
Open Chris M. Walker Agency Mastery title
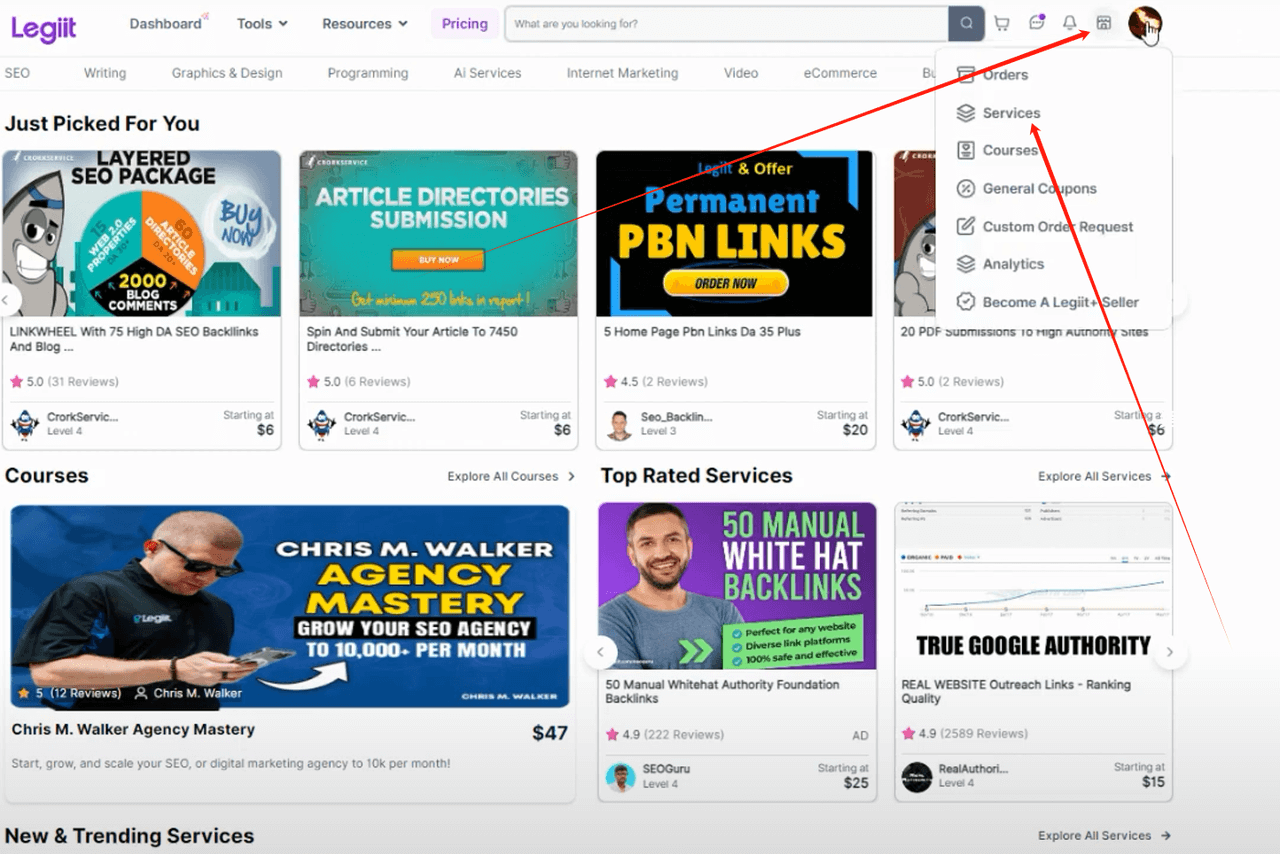pyautogui.click(x=133, y=730)
